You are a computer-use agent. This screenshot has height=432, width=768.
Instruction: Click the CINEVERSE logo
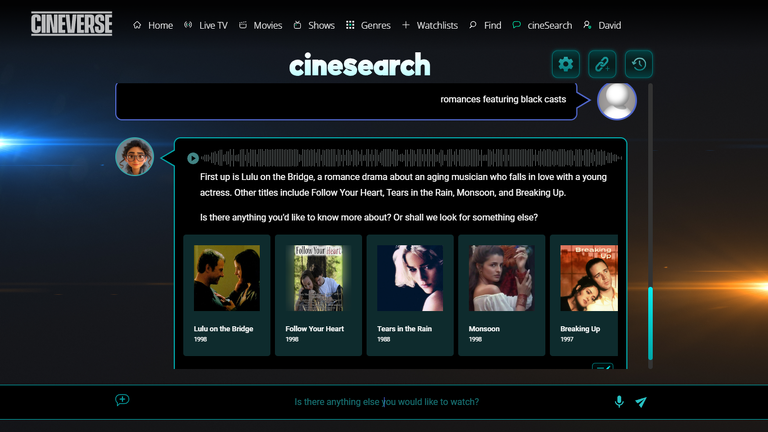72,24
